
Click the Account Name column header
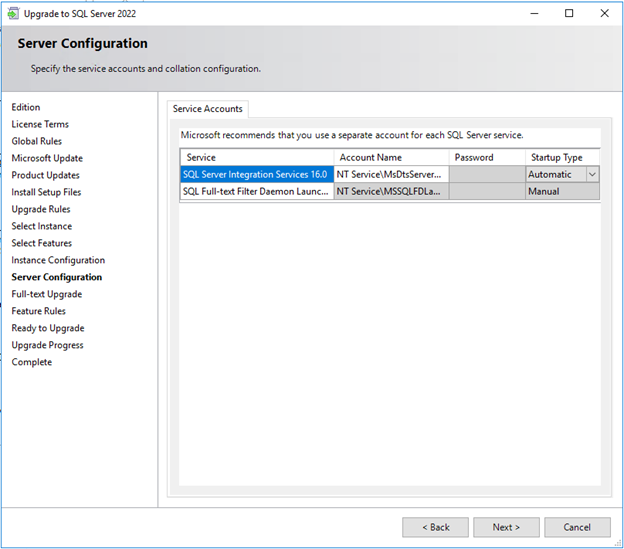[391, 157]
